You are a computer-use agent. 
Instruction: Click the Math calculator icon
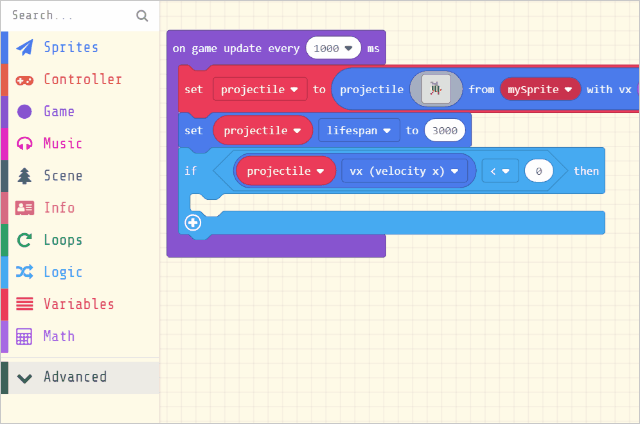coord(24,337)
